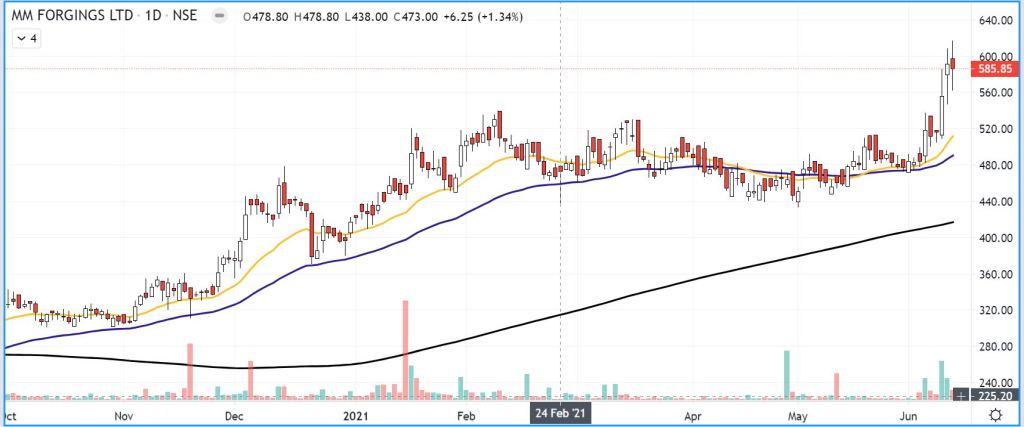Click the tall green volume bar near May
This screenshot has width=1024, height=427.
coord(787,372)
